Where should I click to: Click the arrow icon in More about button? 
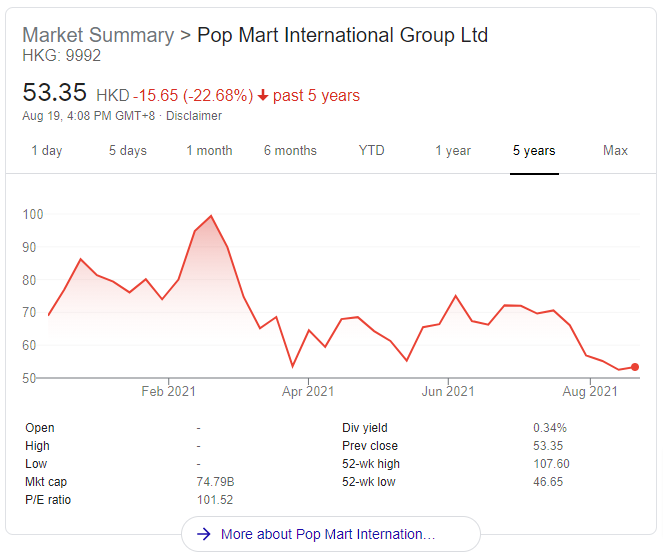tap(204, 534)
